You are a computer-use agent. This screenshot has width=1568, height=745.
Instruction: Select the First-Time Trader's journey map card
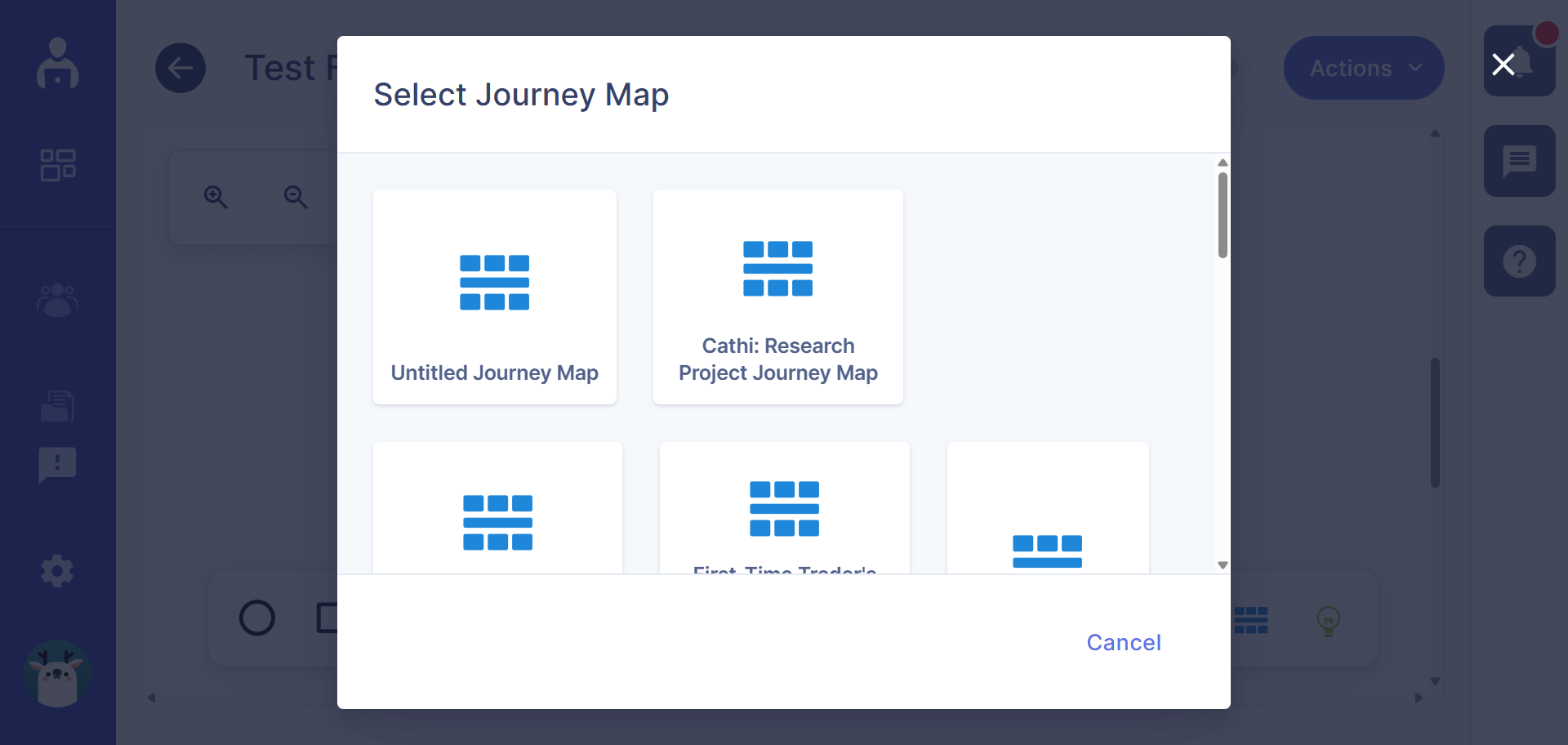pos(783,506)
